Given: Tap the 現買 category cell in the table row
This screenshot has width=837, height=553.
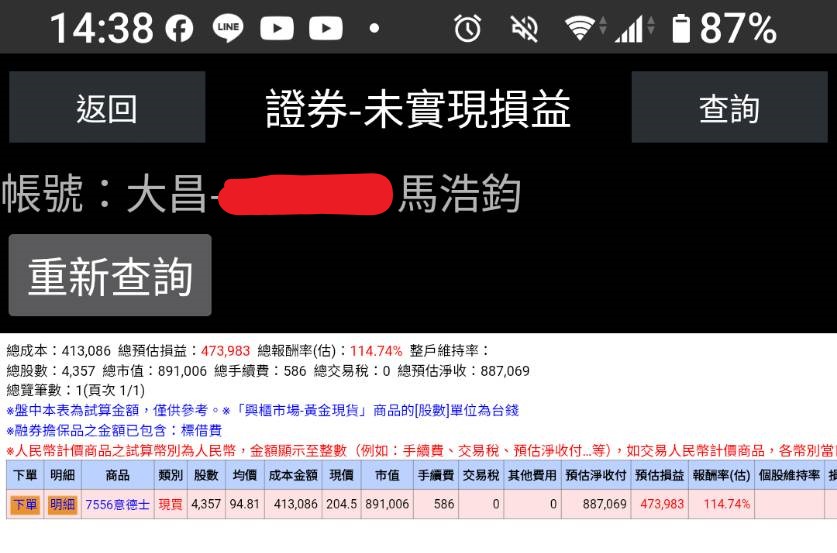Looking at the screenshot, I should (x=171, y=504).
